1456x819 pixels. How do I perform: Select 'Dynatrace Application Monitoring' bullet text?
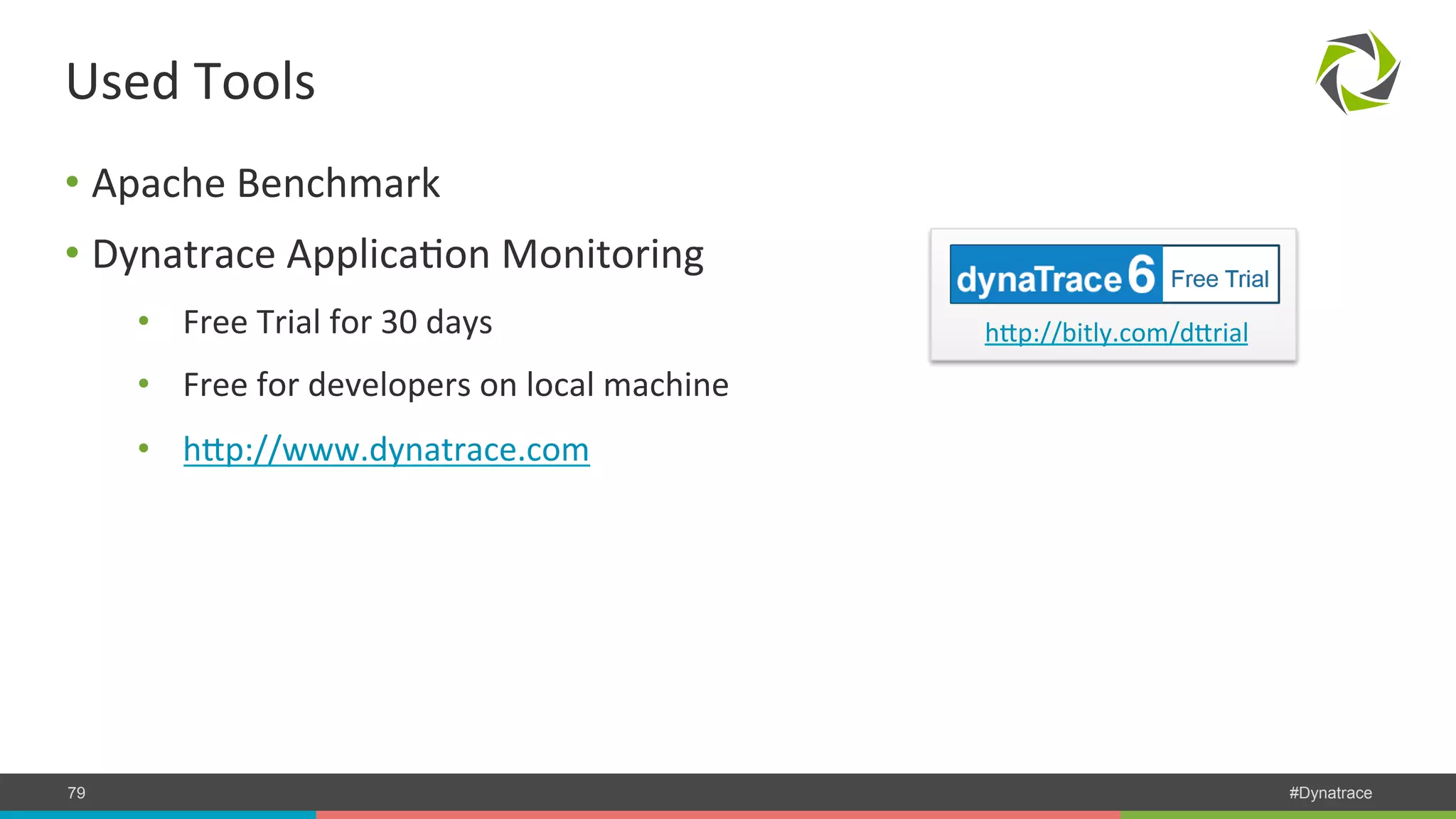tap(398, 255)
